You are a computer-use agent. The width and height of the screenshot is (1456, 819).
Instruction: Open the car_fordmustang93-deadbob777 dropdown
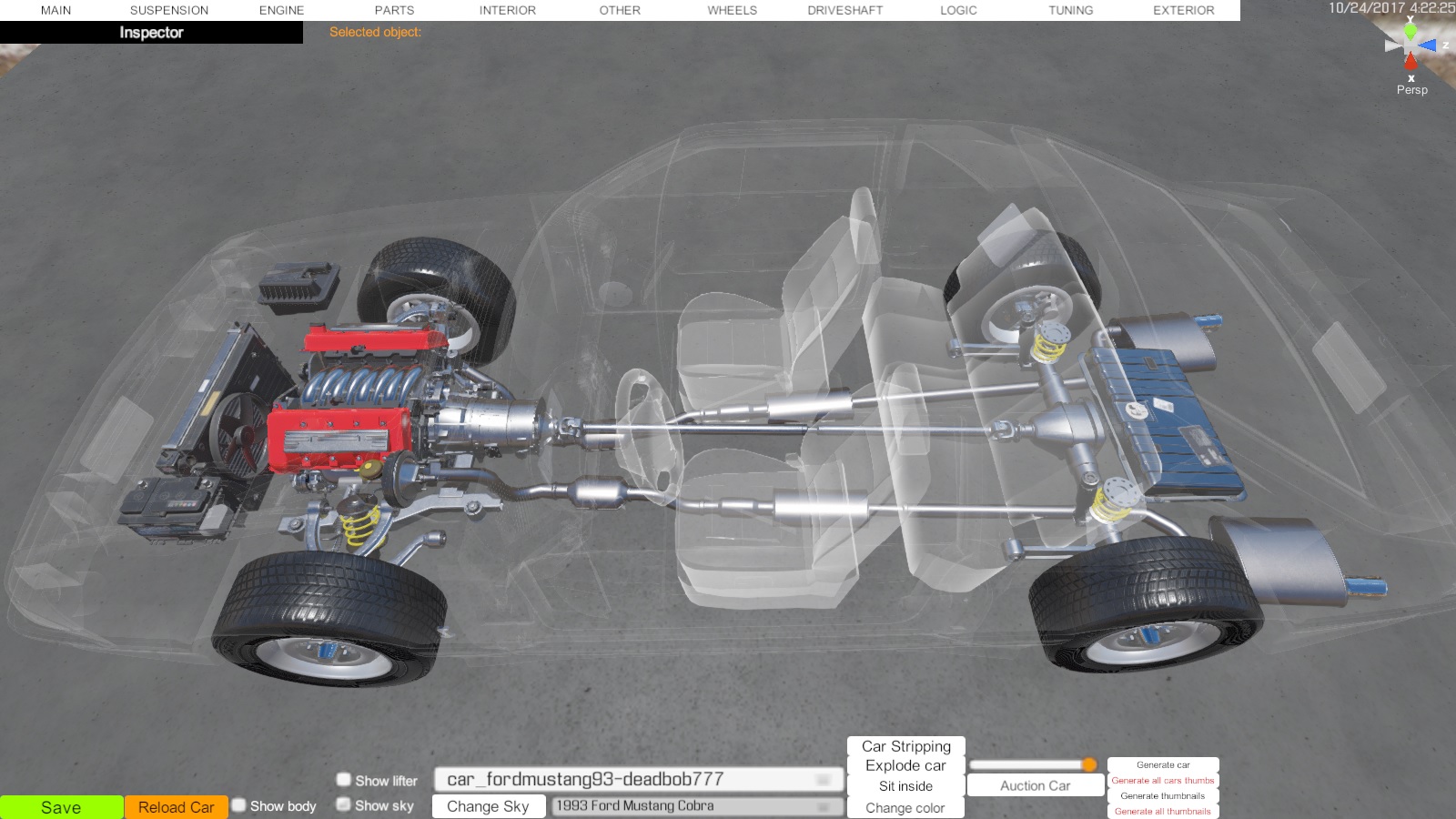point(638,780)
